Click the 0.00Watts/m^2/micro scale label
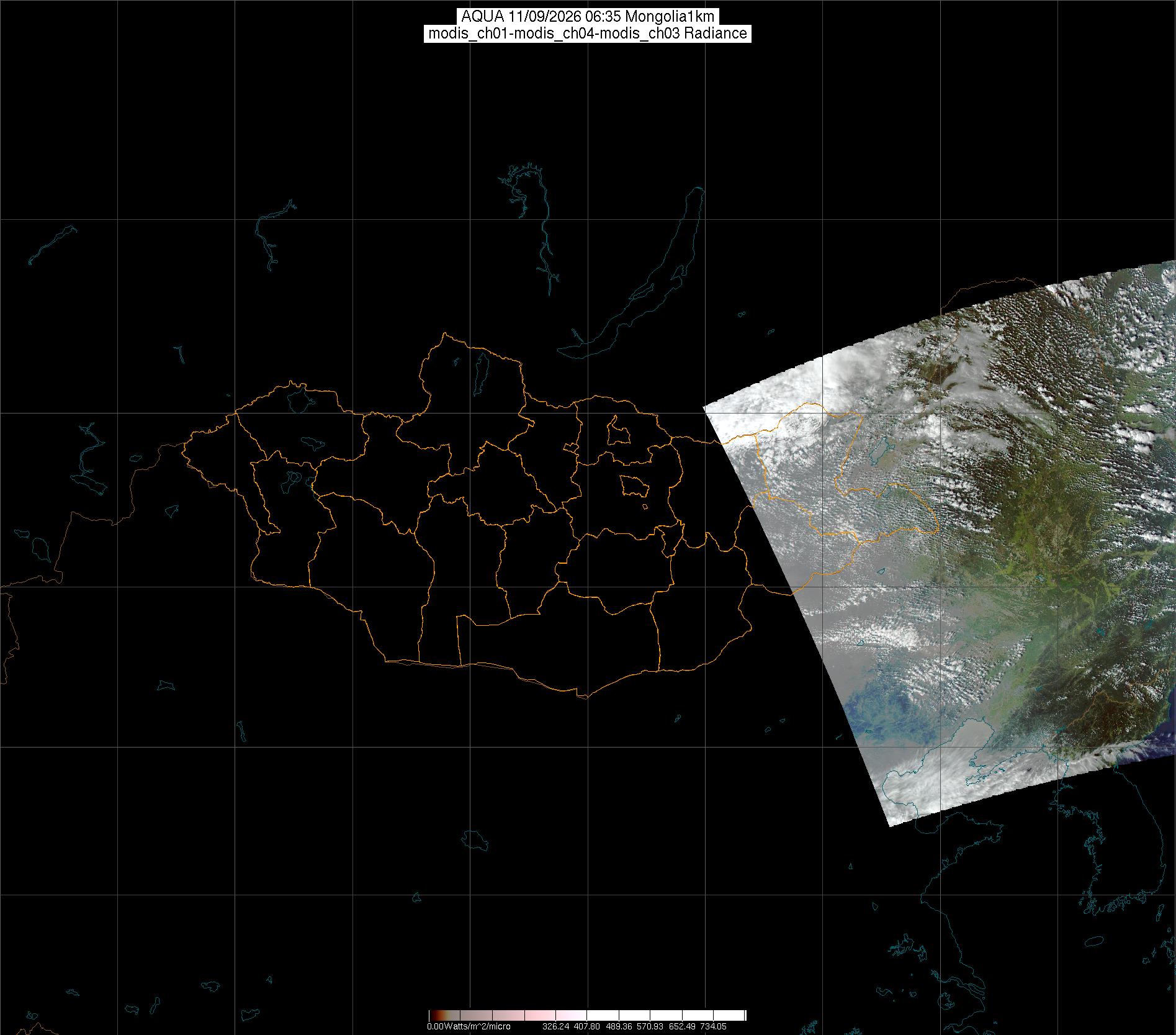1176x1035 pixels. point(469,1027)
